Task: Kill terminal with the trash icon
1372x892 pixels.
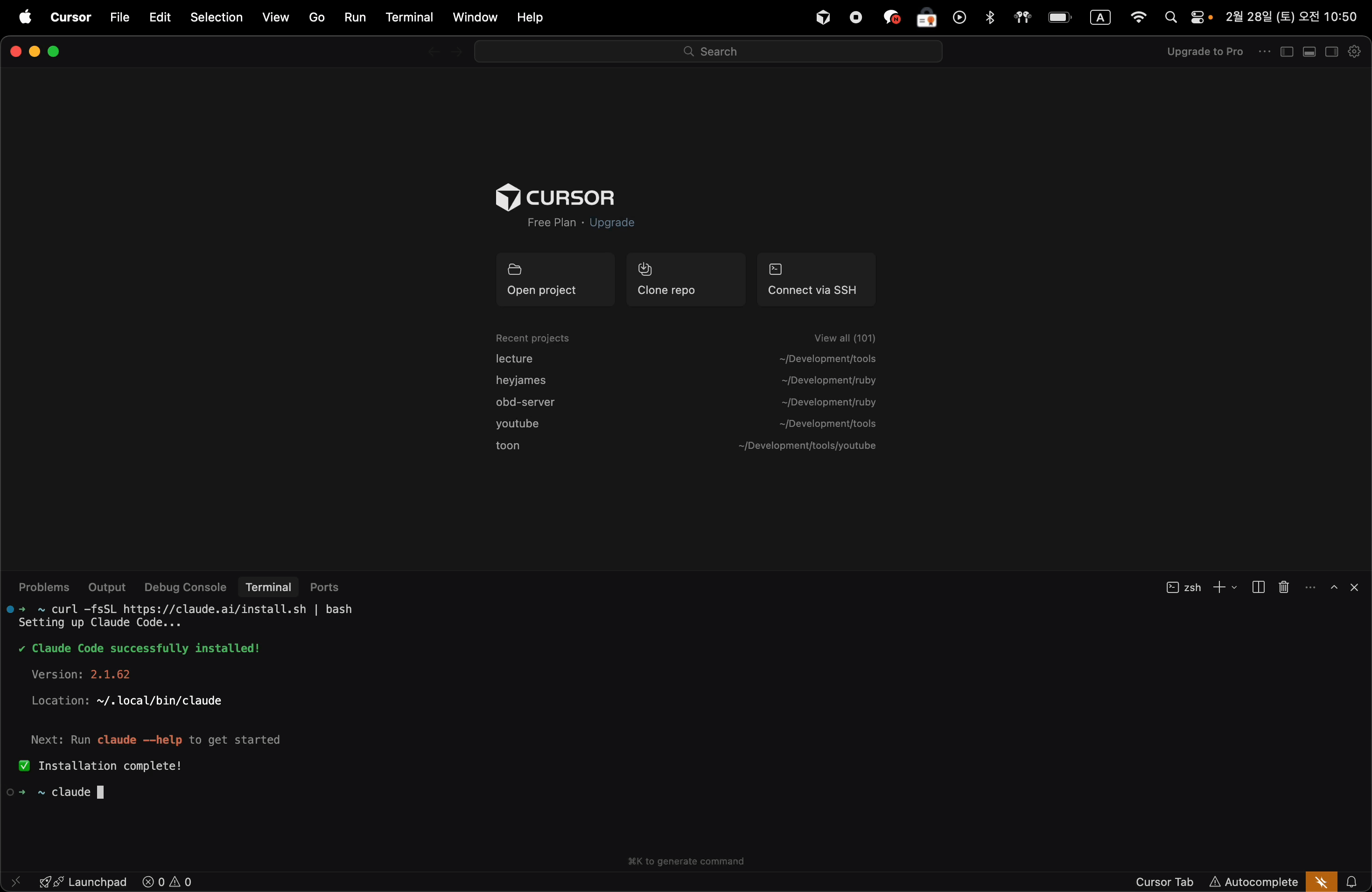Action: coord(1284,587)
